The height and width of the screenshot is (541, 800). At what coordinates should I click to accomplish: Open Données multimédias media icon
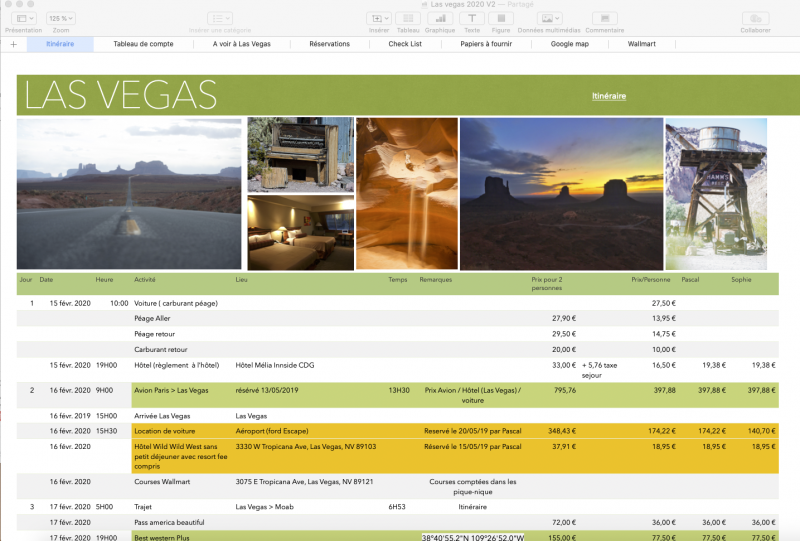[552, 19]
